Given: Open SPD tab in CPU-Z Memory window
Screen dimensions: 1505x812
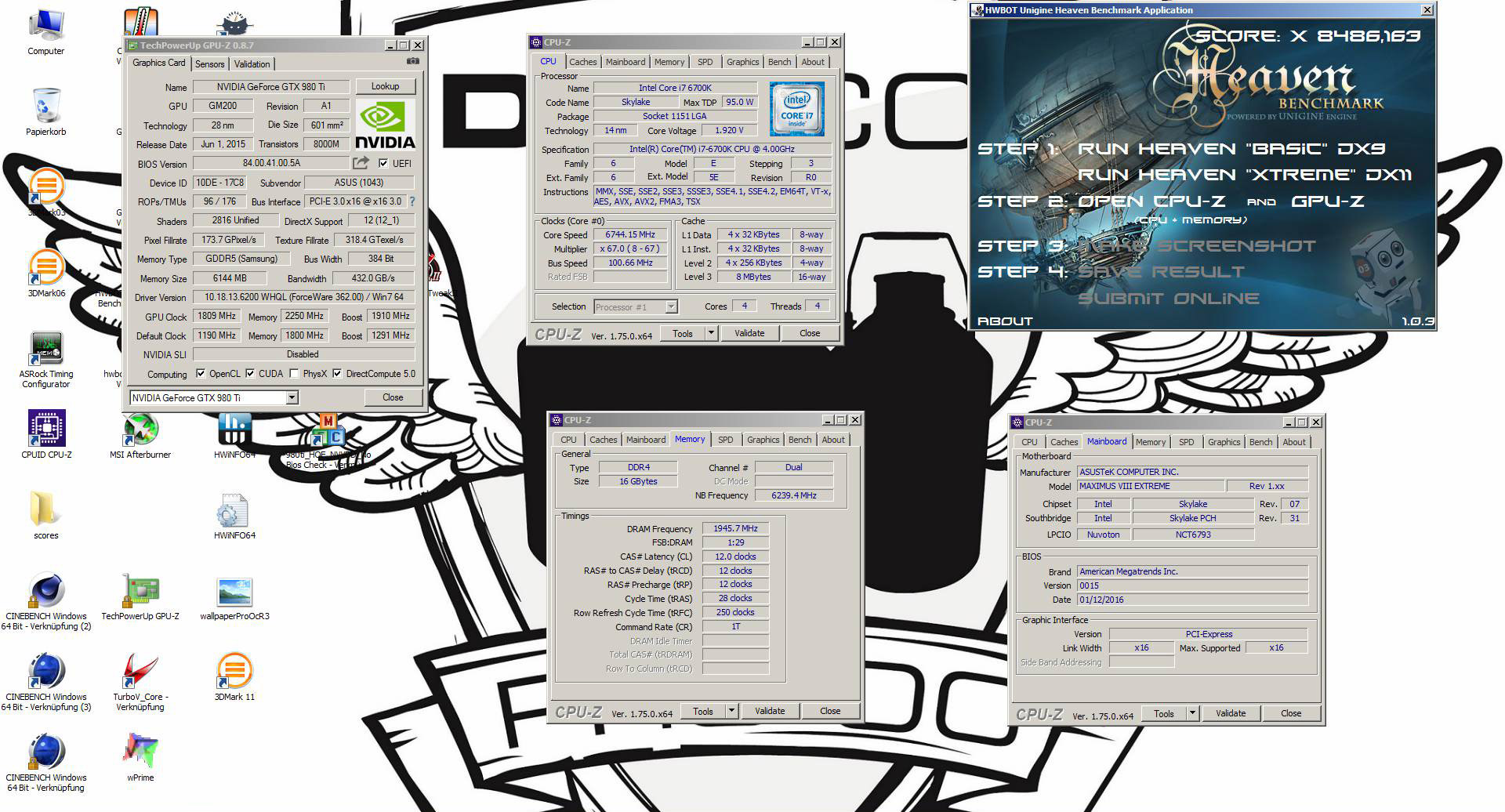Looking at the screenshot, I should point(726,440).
